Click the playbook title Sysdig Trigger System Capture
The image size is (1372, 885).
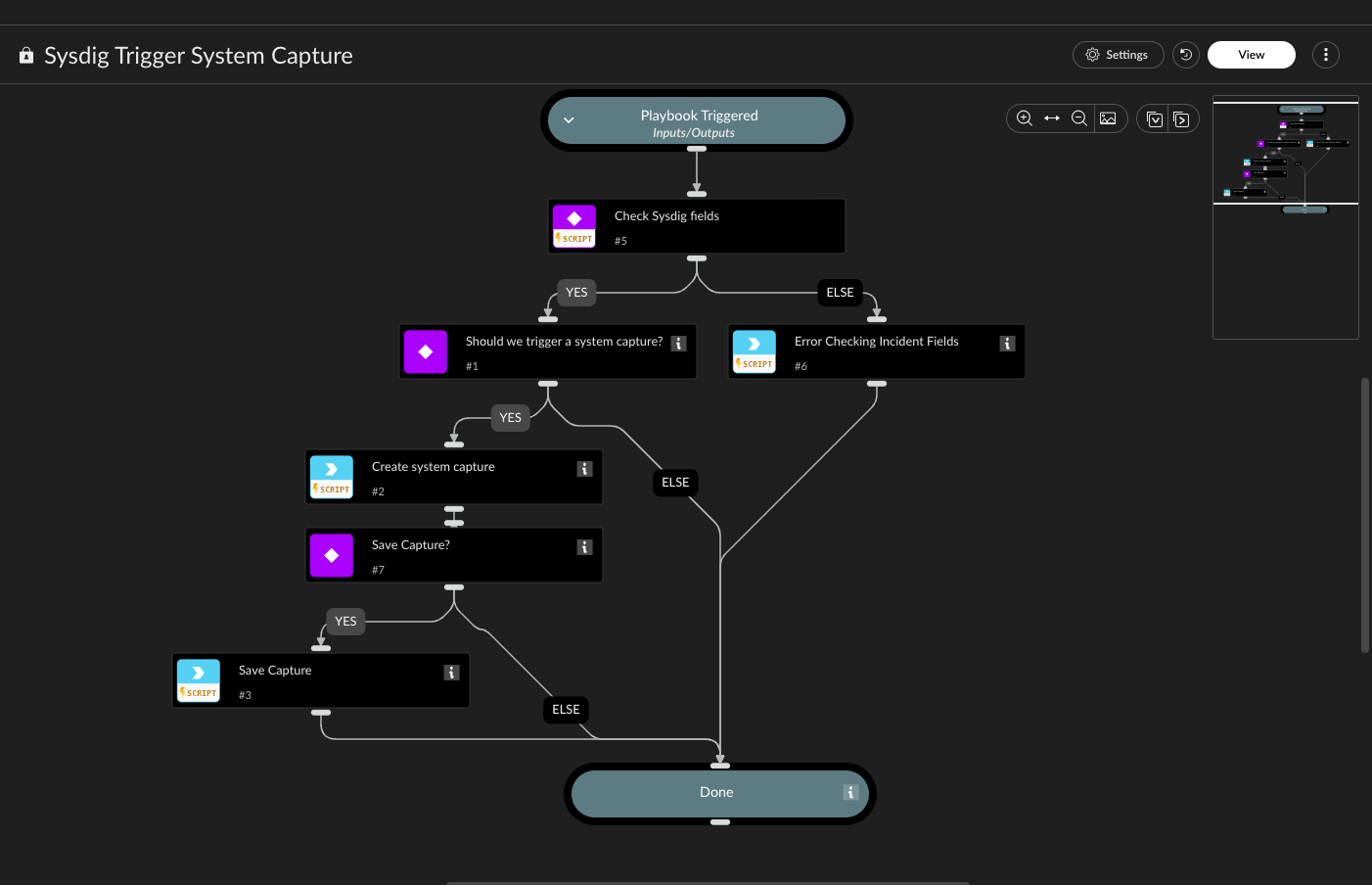(x=199, y=56)
